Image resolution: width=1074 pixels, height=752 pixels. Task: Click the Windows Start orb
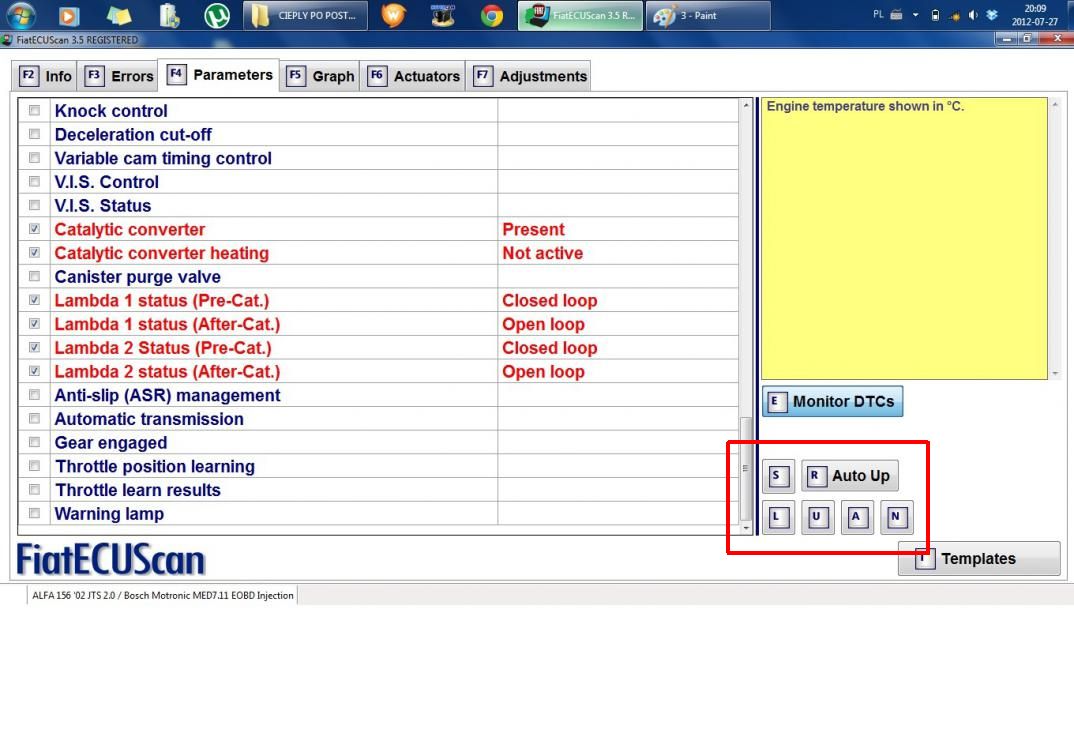(21, 14)
